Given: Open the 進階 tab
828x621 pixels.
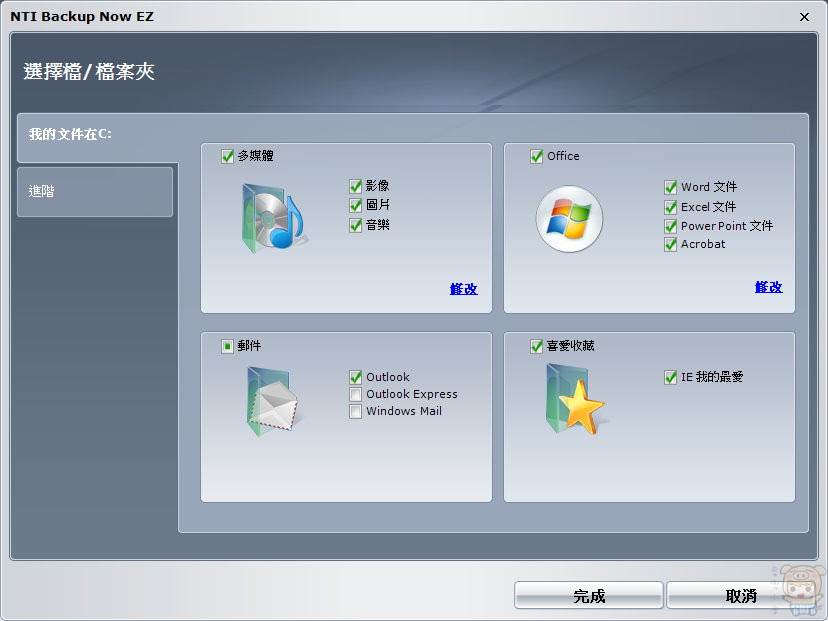Looking at the screenshot, I should pyautogui.click(x=95, y=192).
